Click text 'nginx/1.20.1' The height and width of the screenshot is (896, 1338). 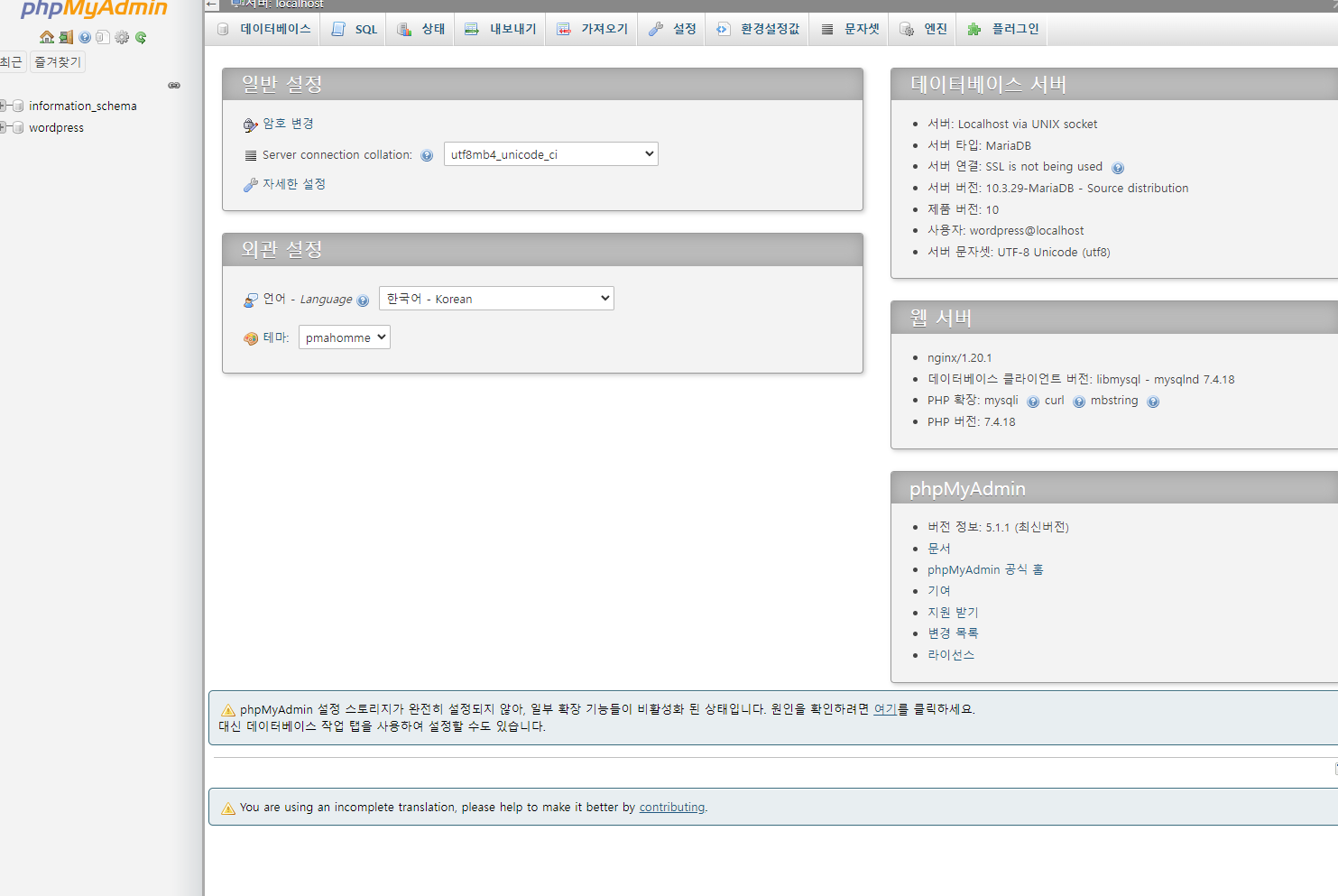click(959, 358)
